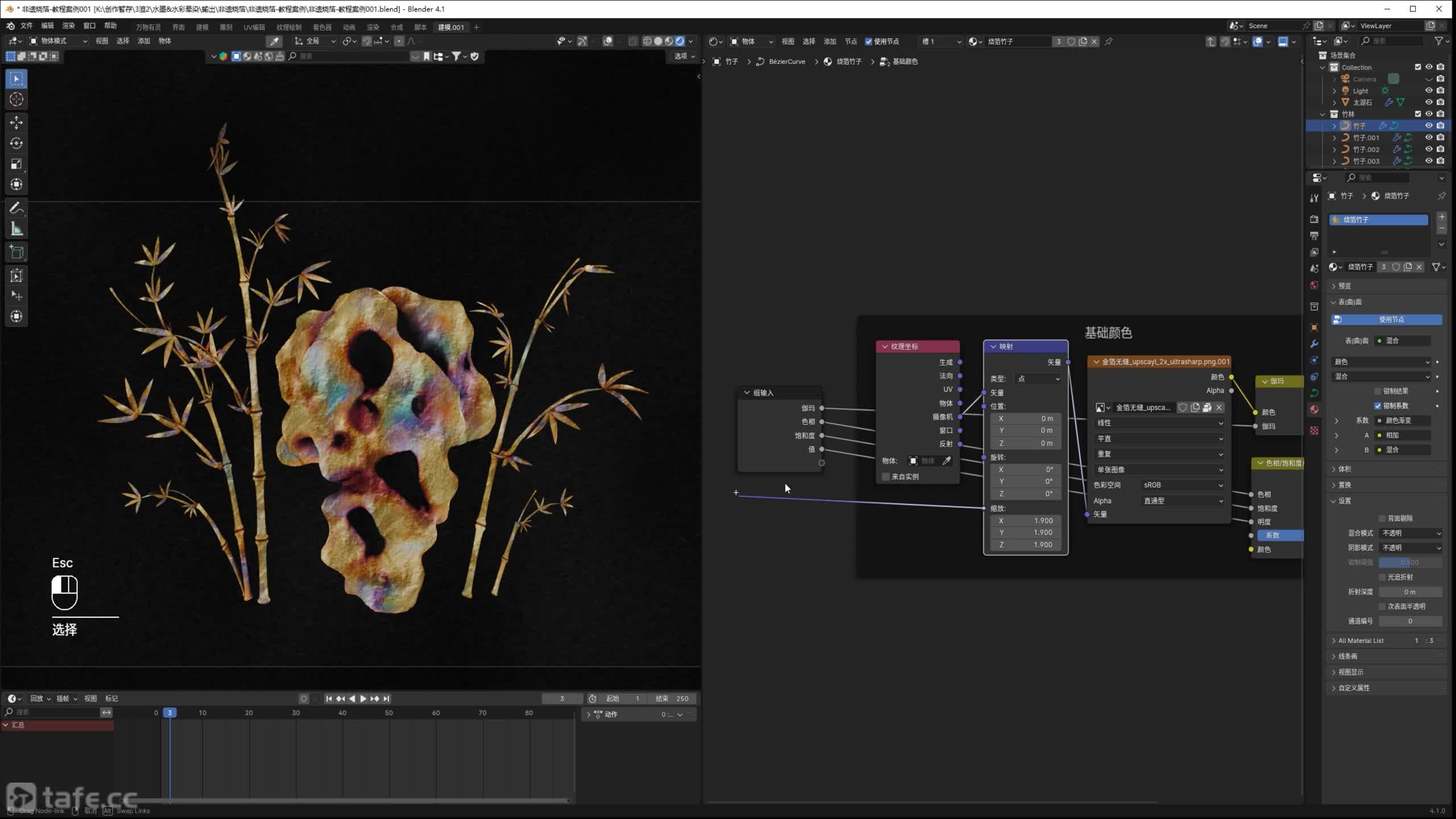The height and width of the screenshot is (819, 1456).
Task: Enable 来自实例 checkbox in texture coordinate node
Action: [x=886, y=477]
